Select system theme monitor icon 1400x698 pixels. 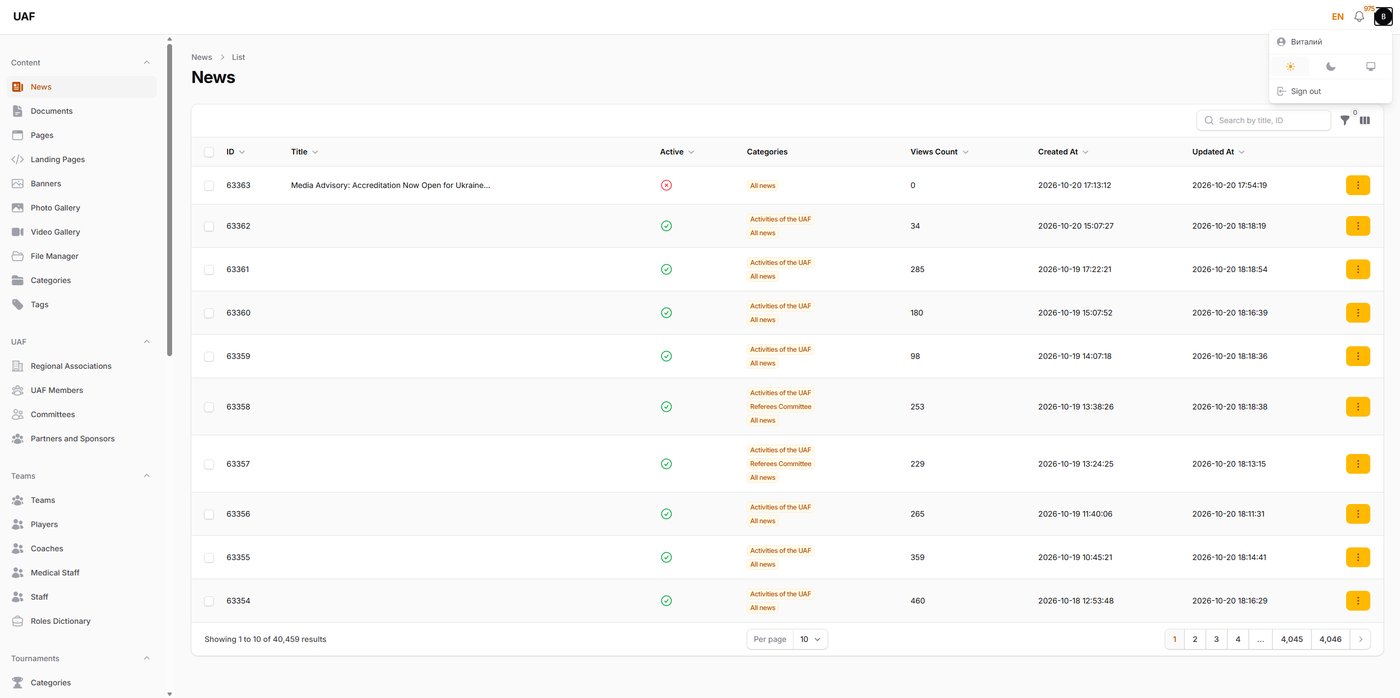pos(1371,66)
